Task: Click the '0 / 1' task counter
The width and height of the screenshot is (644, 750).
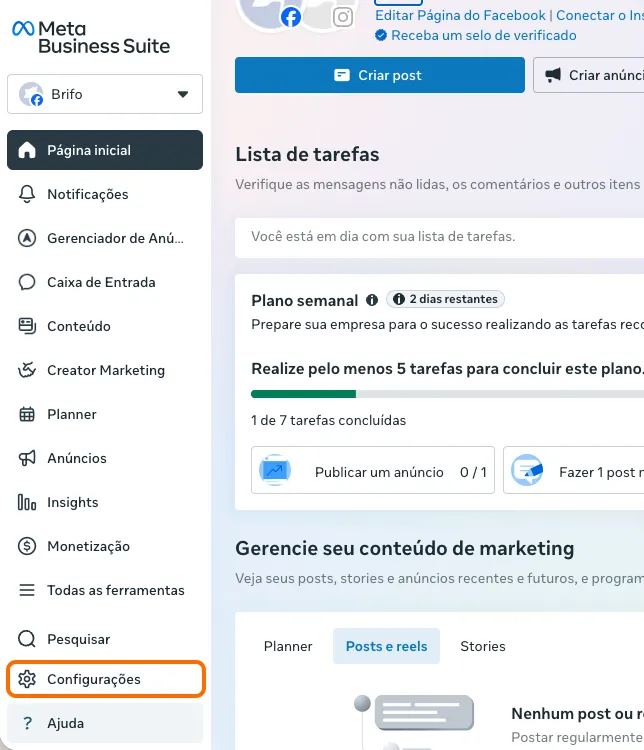Action: point(473,472)
